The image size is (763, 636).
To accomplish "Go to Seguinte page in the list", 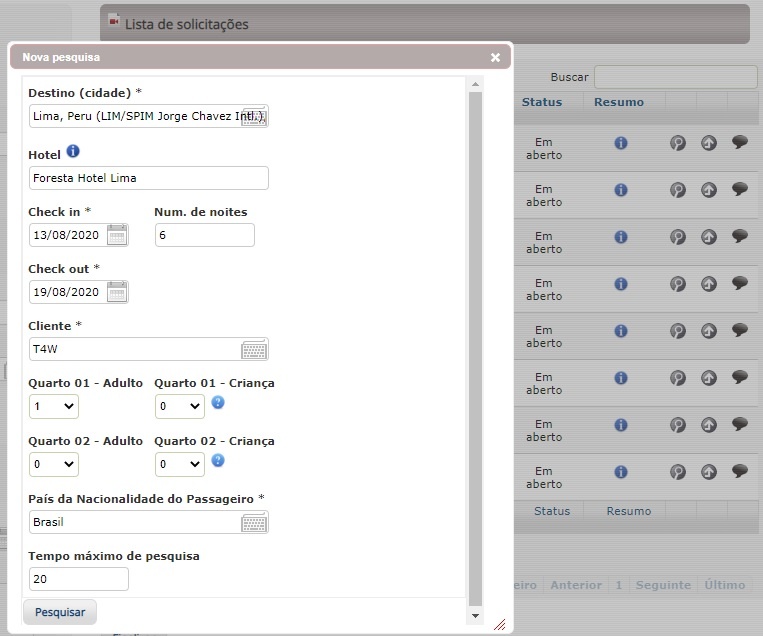I will (663, 585).
